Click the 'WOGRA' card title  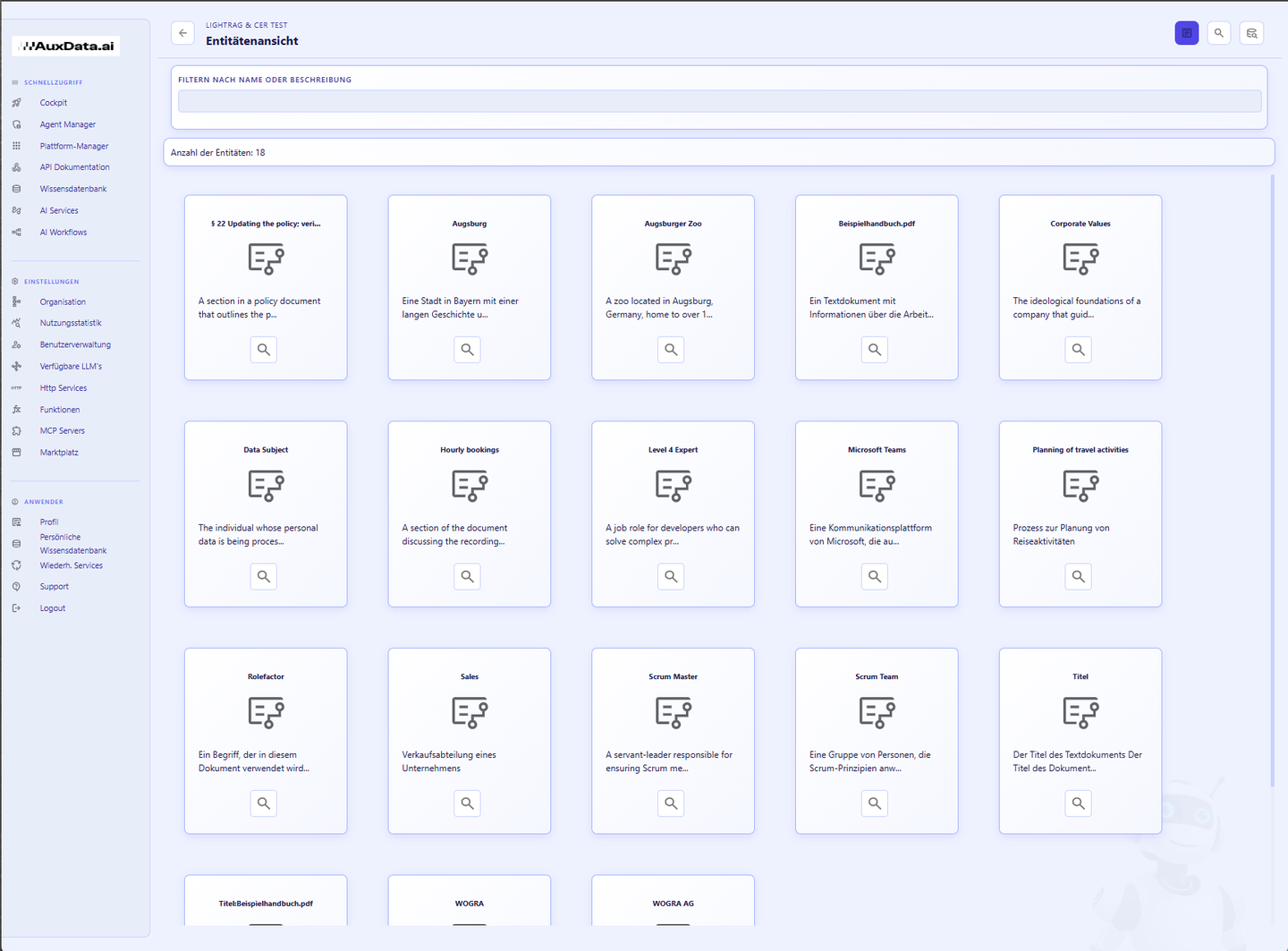click(x=470, y=904)
